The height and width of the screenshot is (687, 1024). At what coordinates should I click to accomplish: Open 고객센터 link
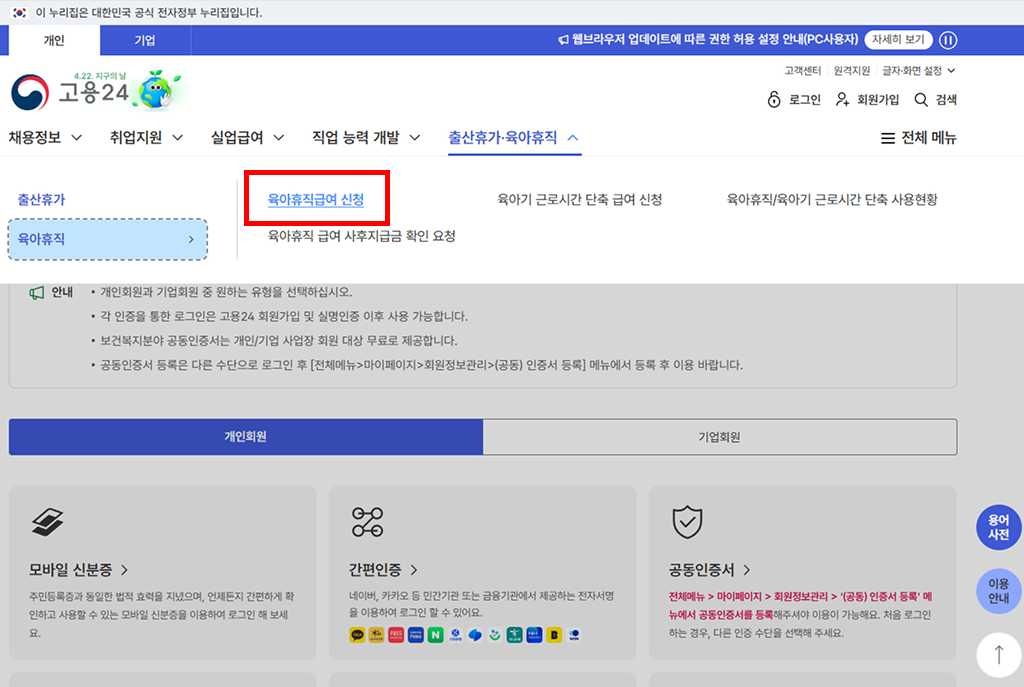(x=803, y=71)
